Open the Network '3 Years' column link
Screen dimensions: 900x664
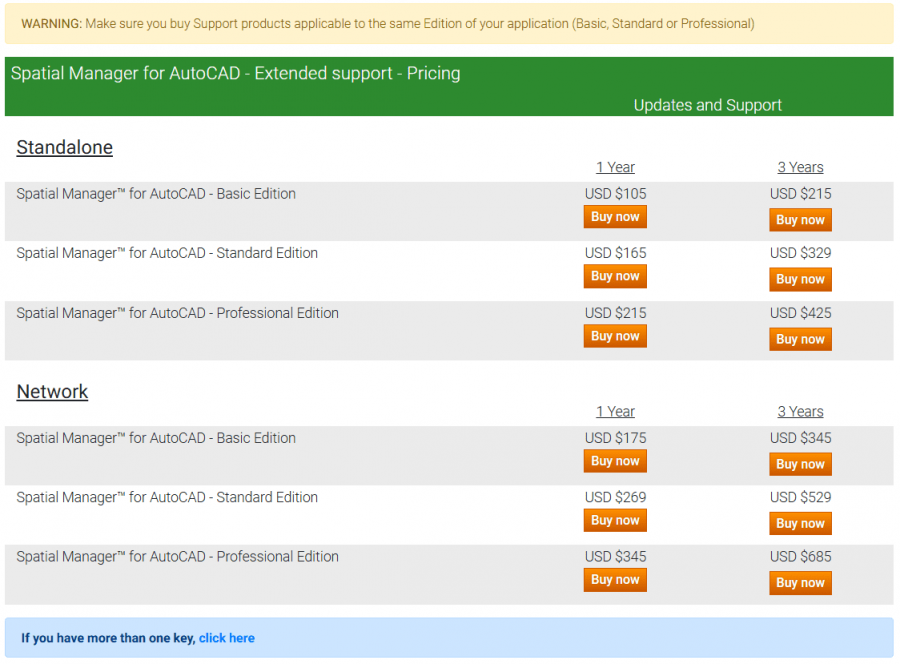800,411
